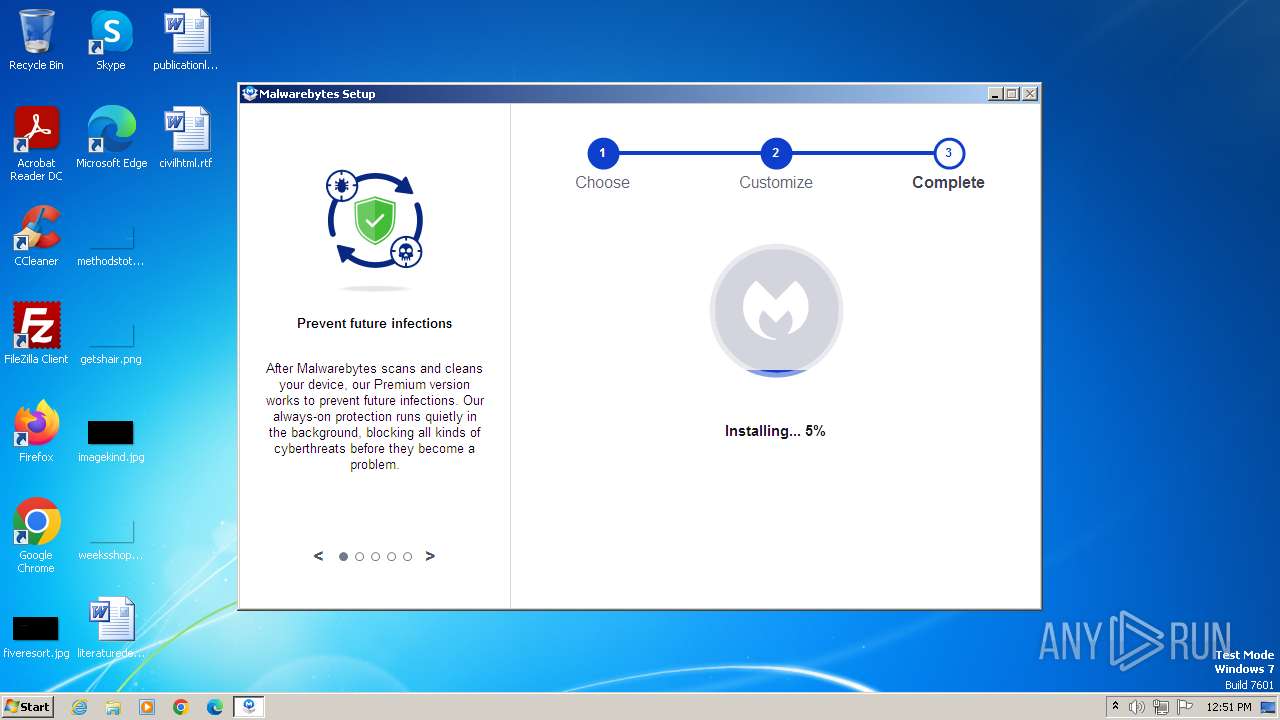Screen dimensions: 1280x720
Task: Select the second carousel dot
Action: [x=359, y=557]
